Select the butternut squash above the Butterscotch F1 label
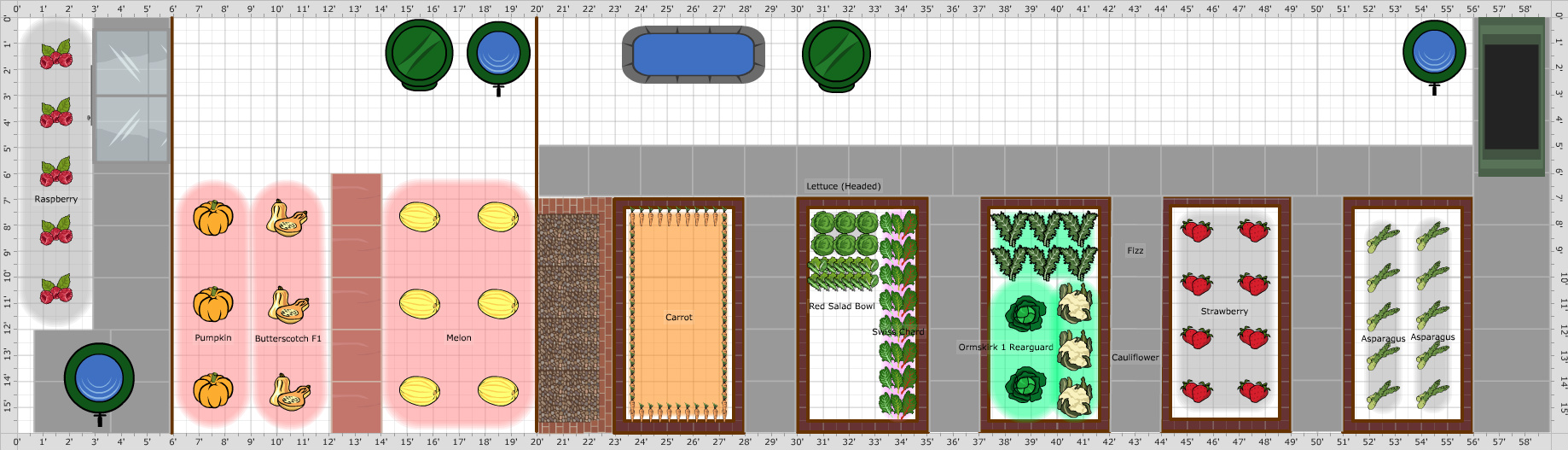The height and width of the screenshot is (450, 1568). (x=289, y=305)
